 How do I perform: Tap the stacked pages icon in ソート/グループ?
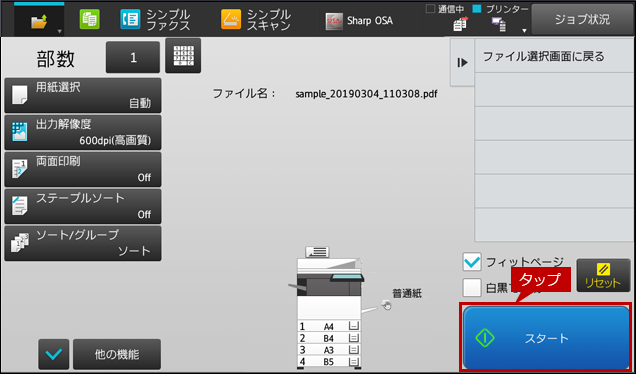pos(19,243)
